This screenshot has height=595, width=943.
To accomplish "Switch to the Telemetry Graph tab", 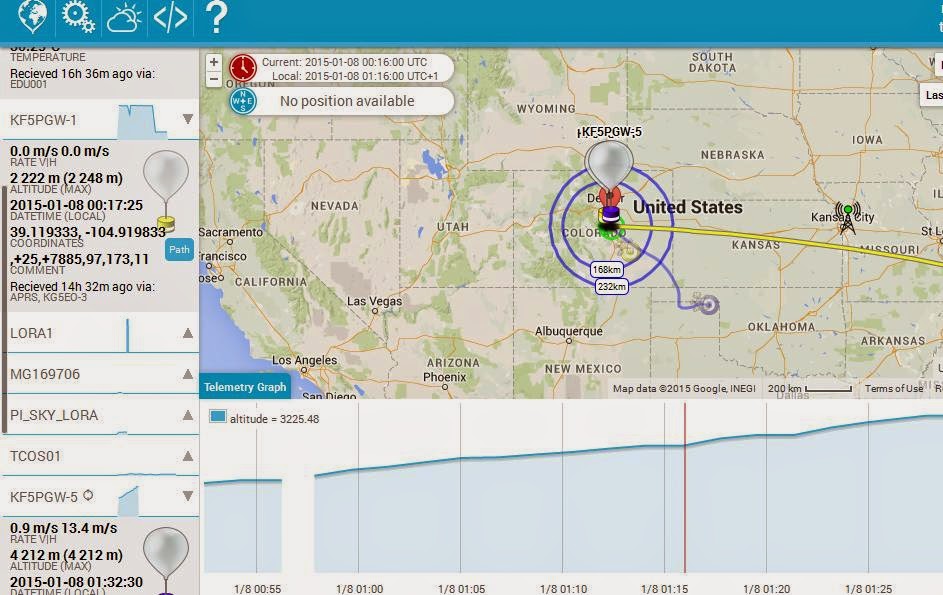I will pos(245,386).
